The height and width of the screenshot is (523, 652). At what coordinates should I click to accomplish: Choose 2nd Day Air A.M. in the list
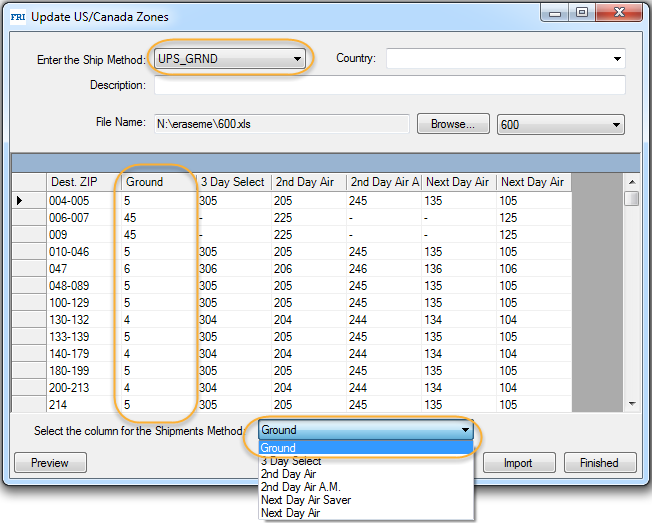[301, 487]
